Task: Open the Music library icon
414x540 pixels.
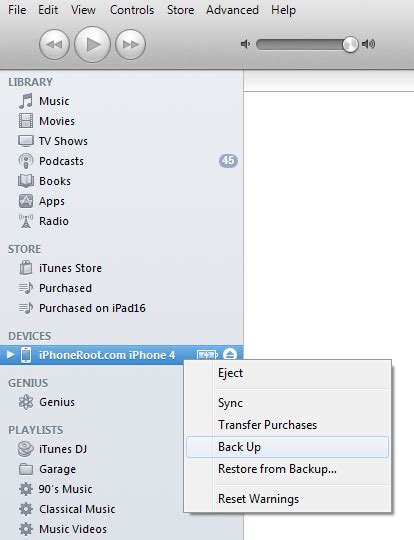Action: click(x=26, y=101)
